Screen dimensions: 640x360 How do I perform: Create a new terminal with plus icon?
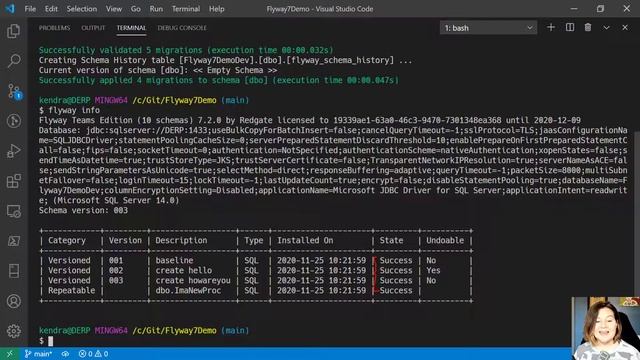551,27
